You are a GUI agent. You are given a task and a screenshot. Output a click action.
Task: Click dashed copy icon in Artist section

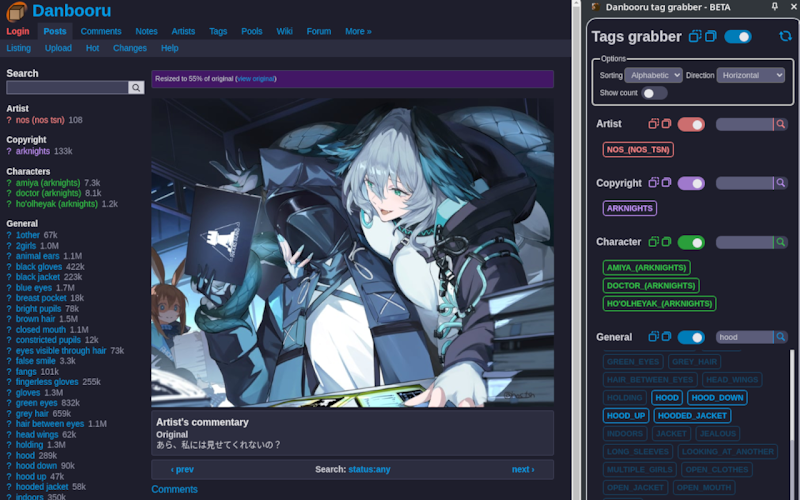pyautogui.click(x=654, y=123)
